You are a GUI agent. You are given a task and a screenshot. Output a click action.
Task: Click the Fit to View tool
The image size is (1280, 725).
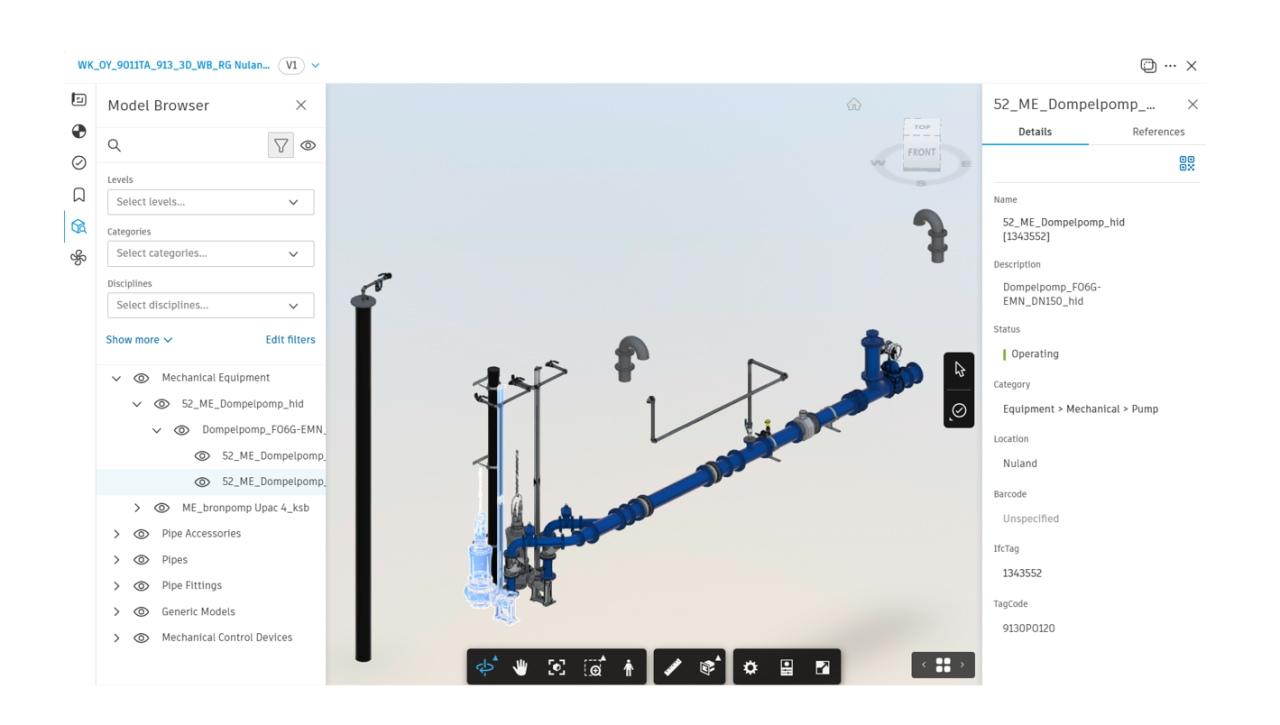556,667
